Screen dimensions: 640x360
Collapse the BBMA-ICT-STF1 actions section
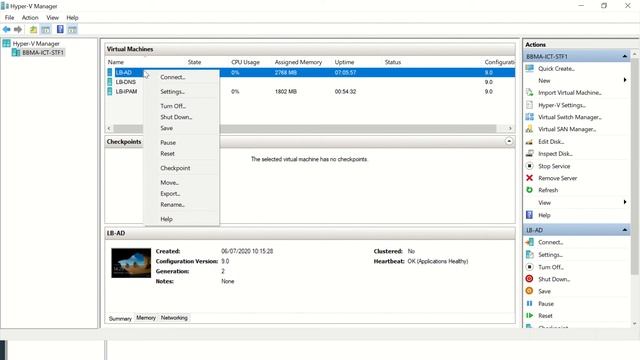pyautogui.click(x=624, y=56)
